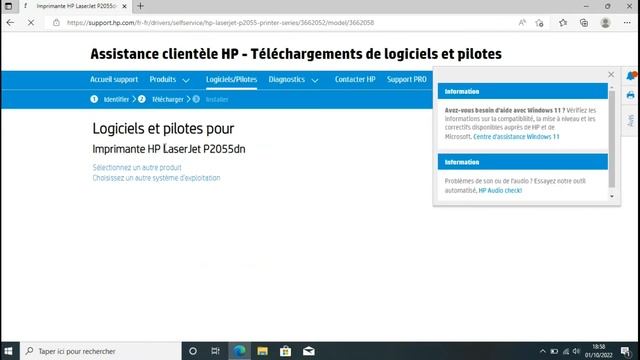The image size is (640, 360).
Task: Open Microsoft Edge from the taskbar
Action: (x=239, y=351)
